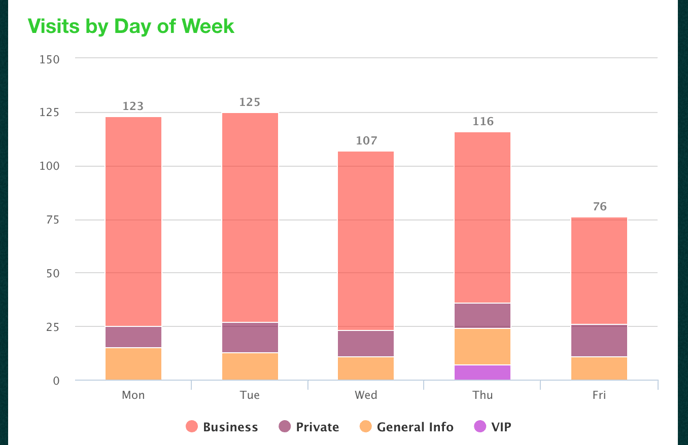688x445 pixels.
Task: Hide the VIP series via legend label
Action: pyautogui.click(x=501, y=427)
